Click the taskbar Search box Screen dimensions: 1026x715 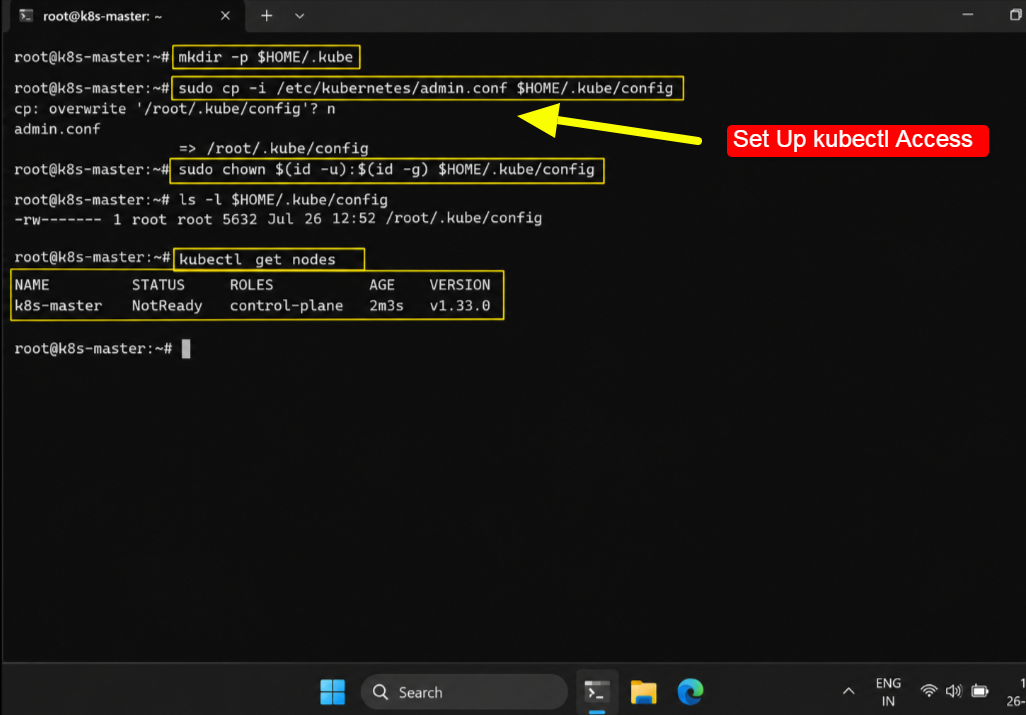[x=464, y=691]
